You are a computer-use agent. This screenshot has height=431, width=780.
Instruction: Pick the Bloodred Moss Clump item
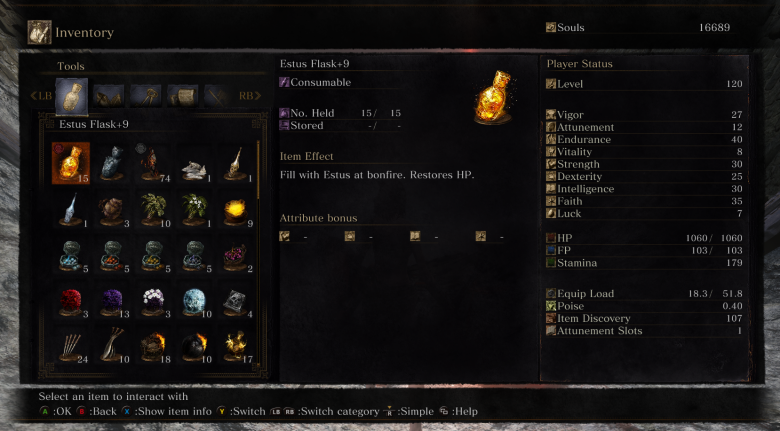click(71, 300)
